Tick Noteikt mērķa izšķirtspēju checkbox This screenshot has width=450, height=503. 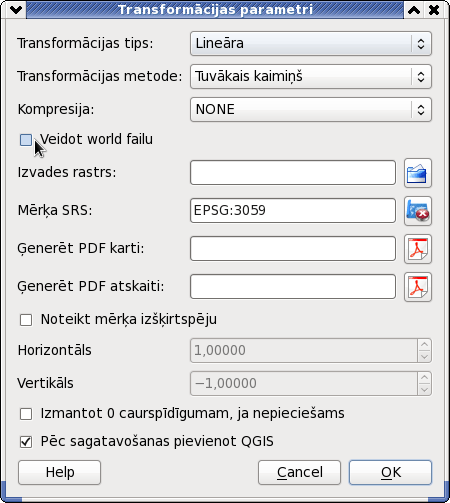(x=26, y=320)
